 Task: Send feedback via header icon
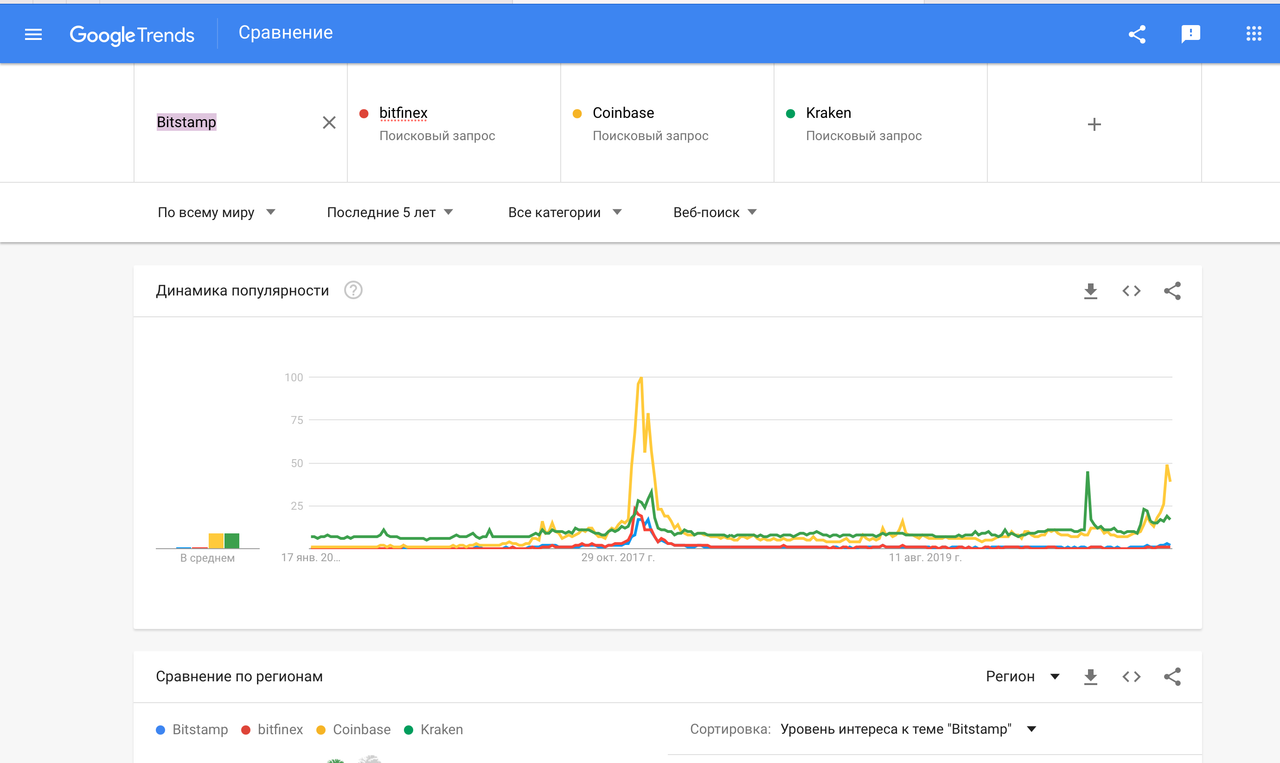[x=1190, y=34]
